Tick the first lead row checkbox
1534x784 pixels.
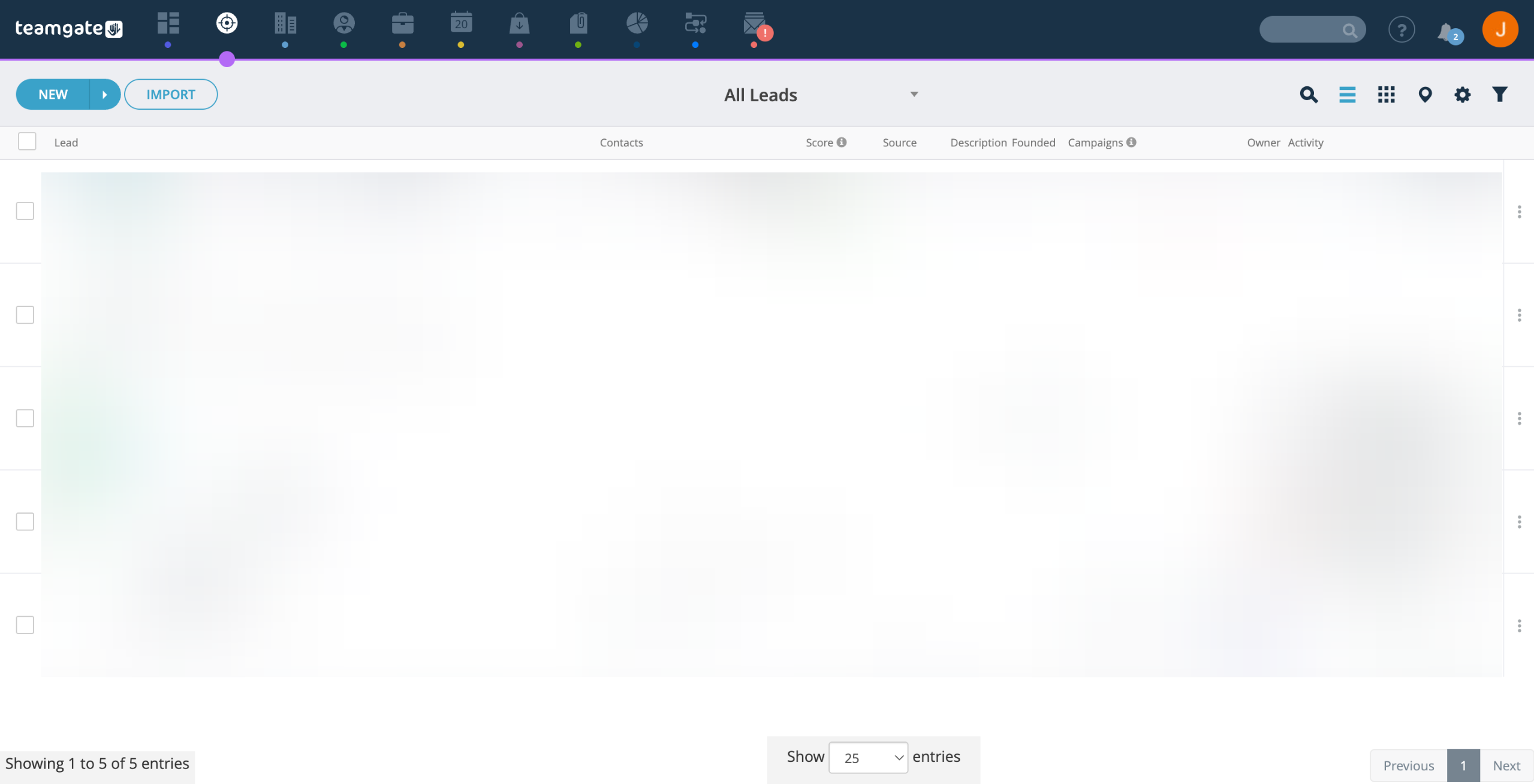(25, 211)
